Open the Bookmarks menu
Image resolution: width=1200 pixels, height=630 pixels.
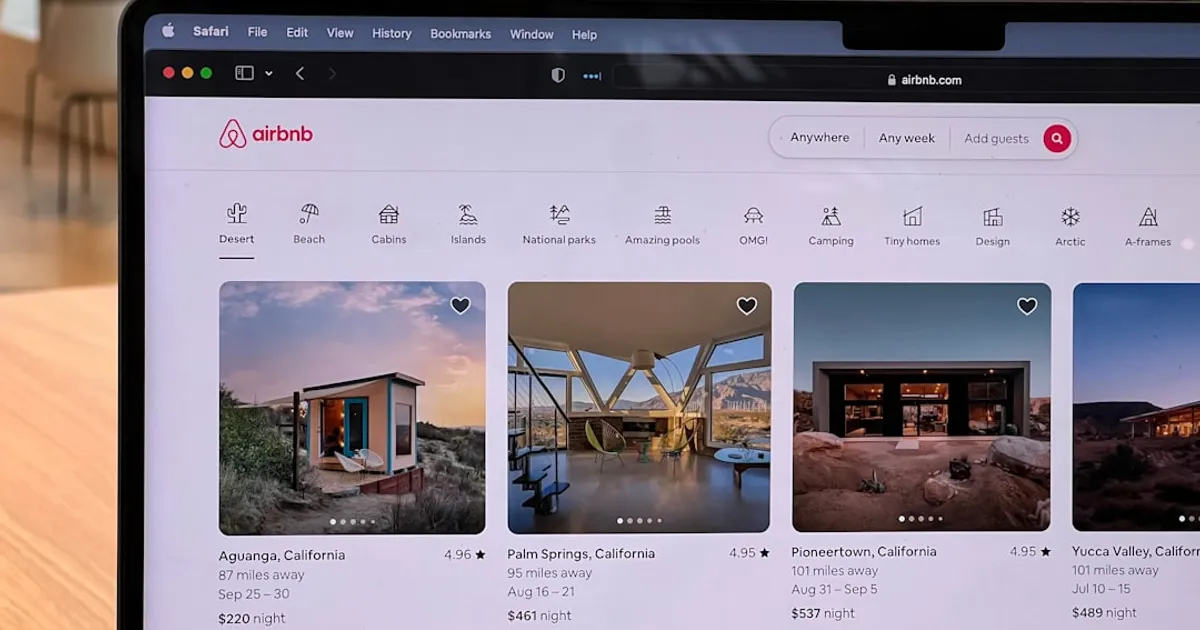(x=460, y=33)
